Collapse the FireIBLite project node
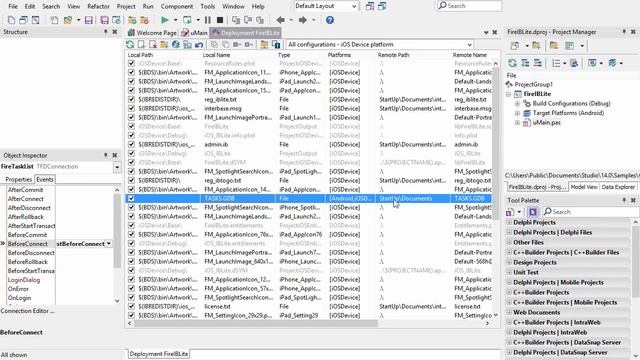The width and height of the screenshot is (640, 360). click(509, 94)
